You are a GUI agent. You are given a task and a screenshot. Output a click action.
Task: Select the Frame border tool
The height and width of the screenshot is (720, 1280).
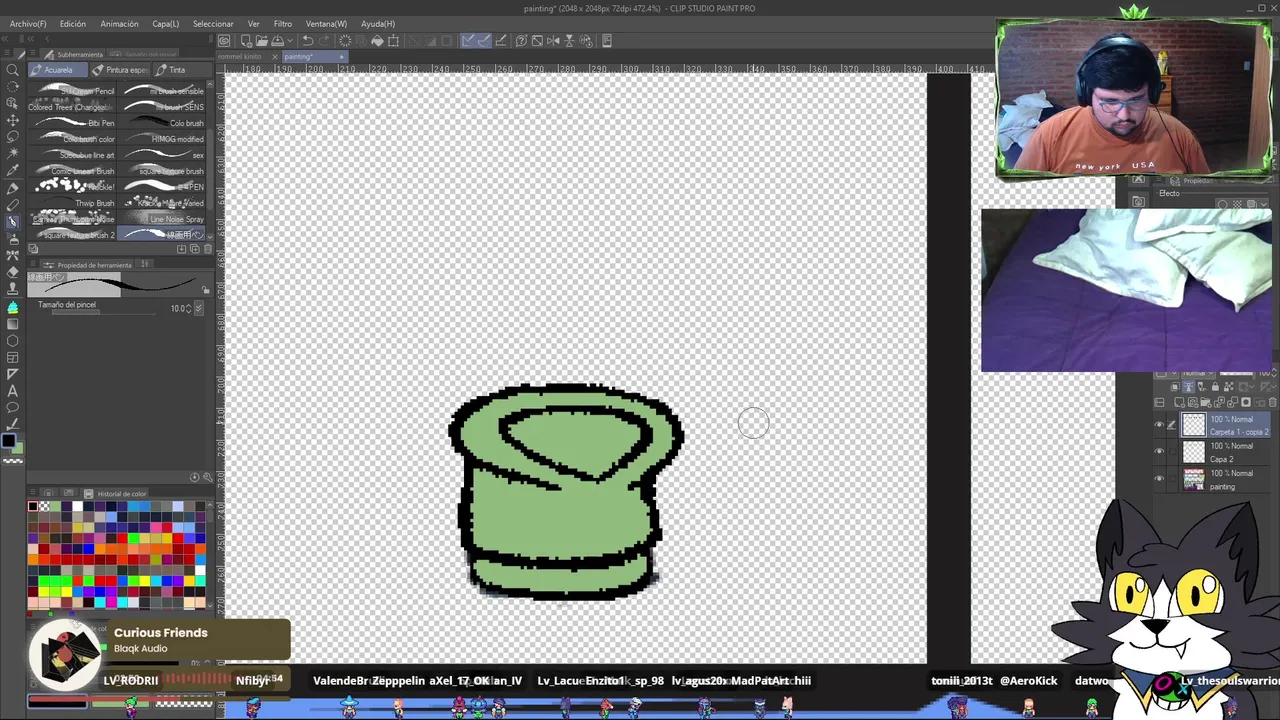click(13, 358)
